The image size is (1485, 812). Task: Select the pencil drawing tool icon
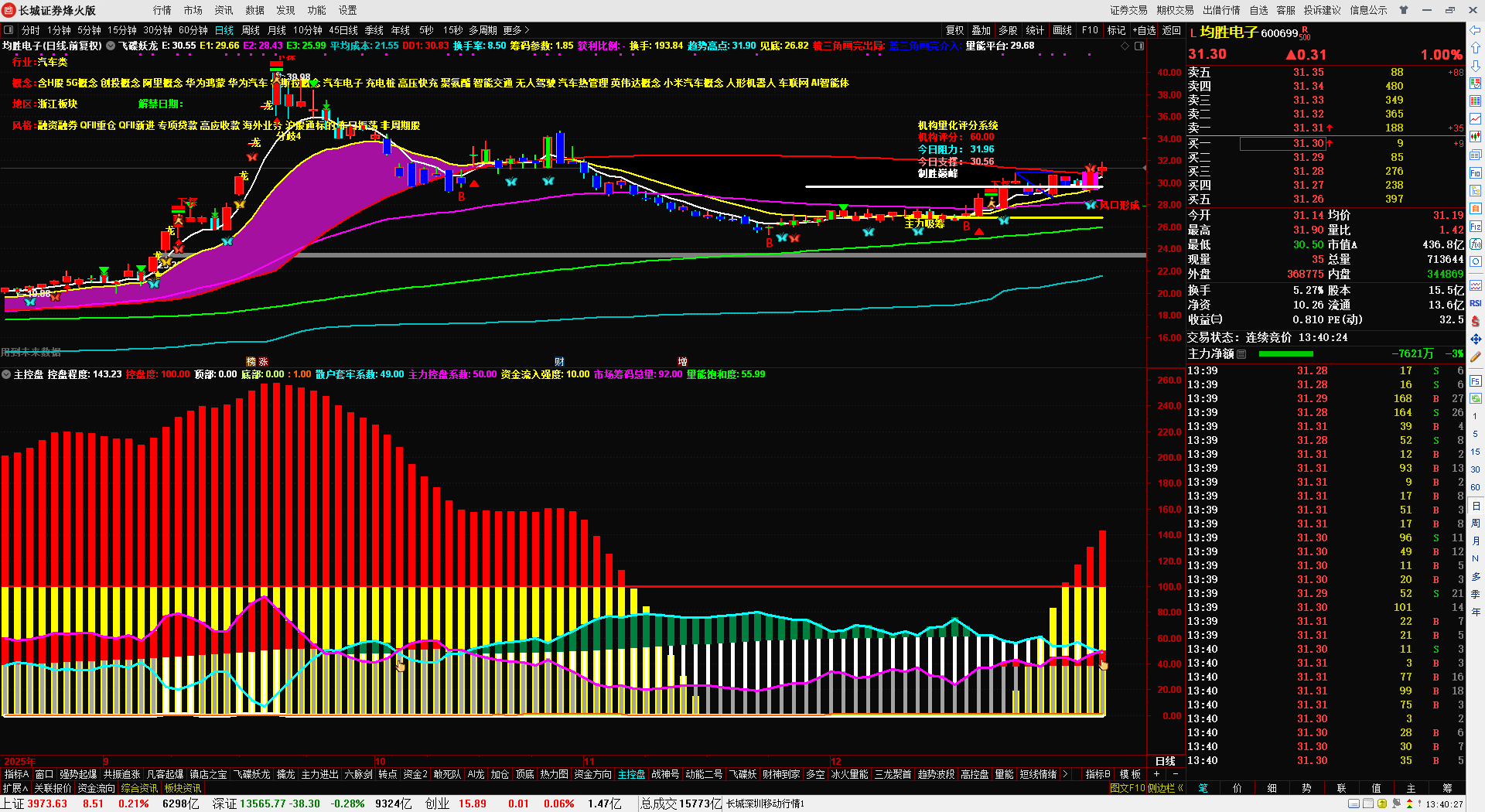point(1476,357)
